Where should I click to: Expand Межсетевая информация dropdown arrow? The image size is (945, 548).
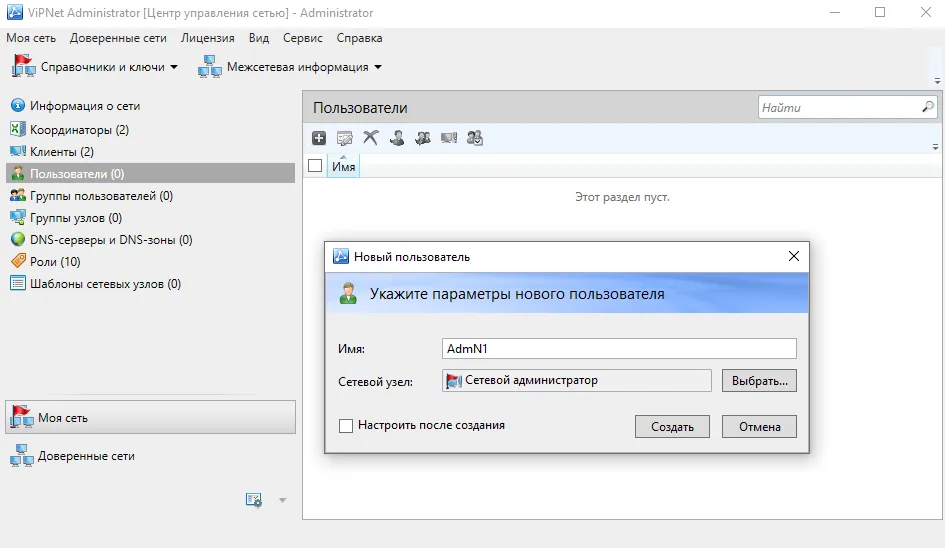click(x=378, y=67)
